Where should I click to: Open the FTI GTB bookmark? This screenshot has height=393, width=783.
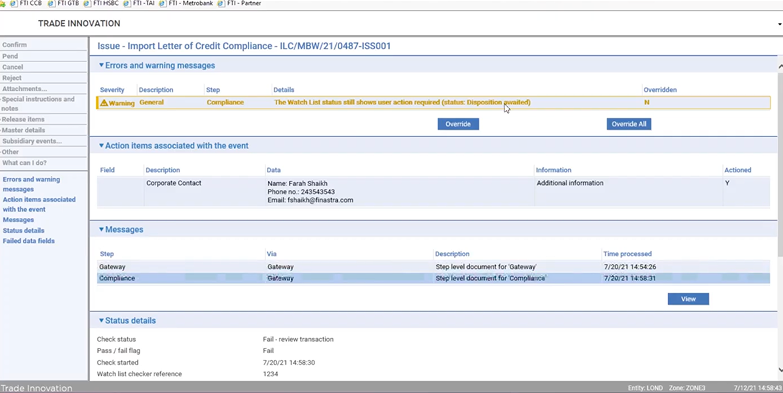click(x=64, y=3)
